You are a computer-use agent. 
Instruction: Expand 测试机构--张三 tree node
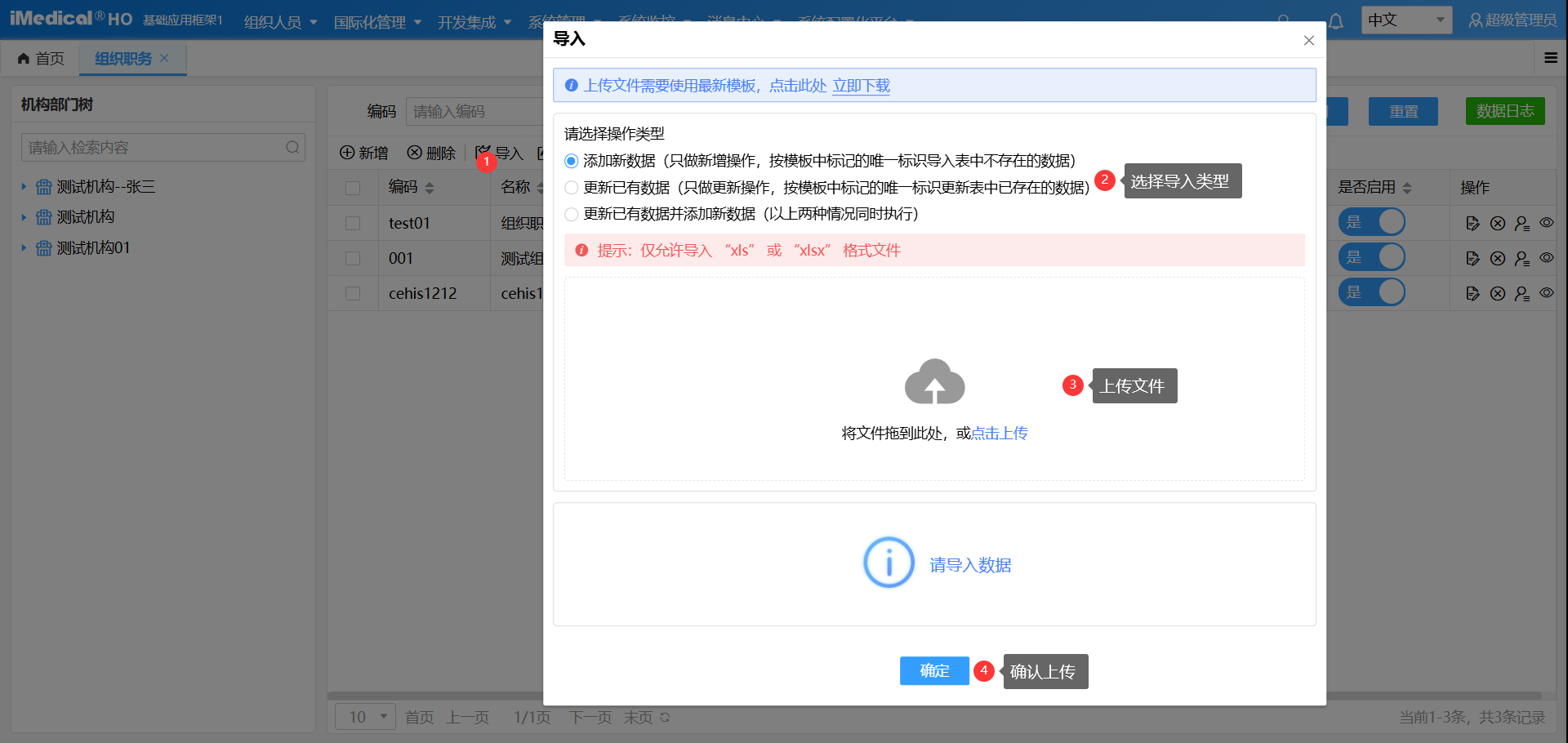click(24, 187)
